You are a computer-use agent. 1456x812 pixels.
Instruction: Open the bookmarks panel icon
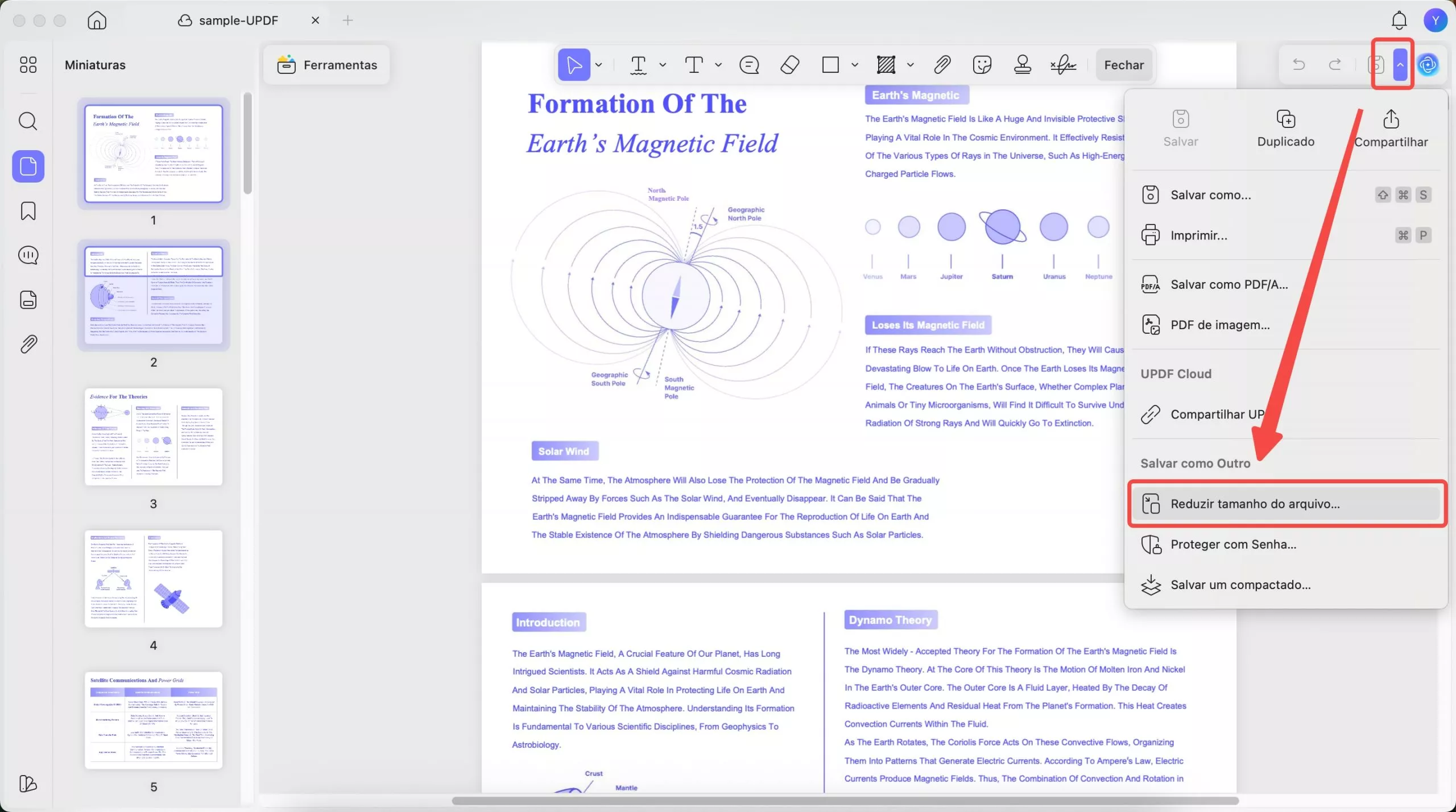pyautogui.click(x=28, y=211)
